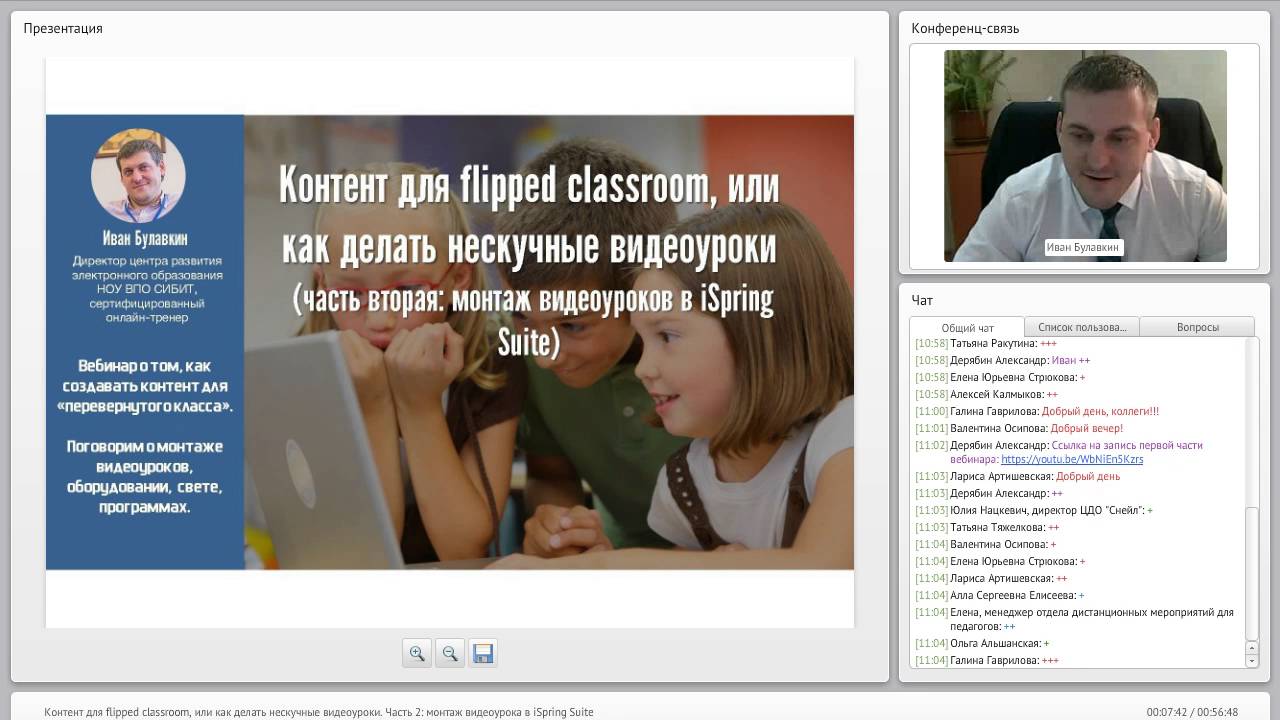The image size is (1280, 720).
Task: Zoom out of the presentation slide
Action: click(450, 653)
